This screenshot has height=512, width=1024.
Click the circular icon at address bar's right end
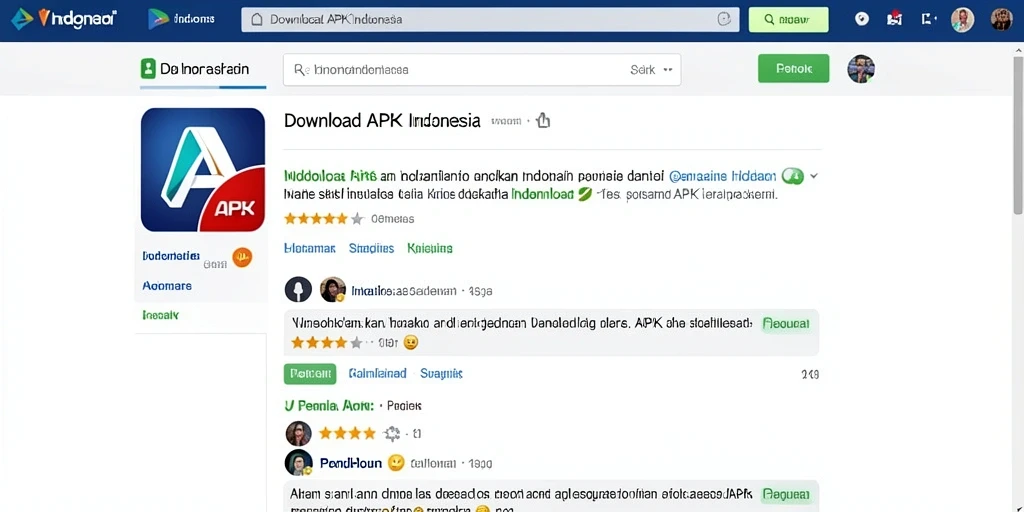[724, 20]
